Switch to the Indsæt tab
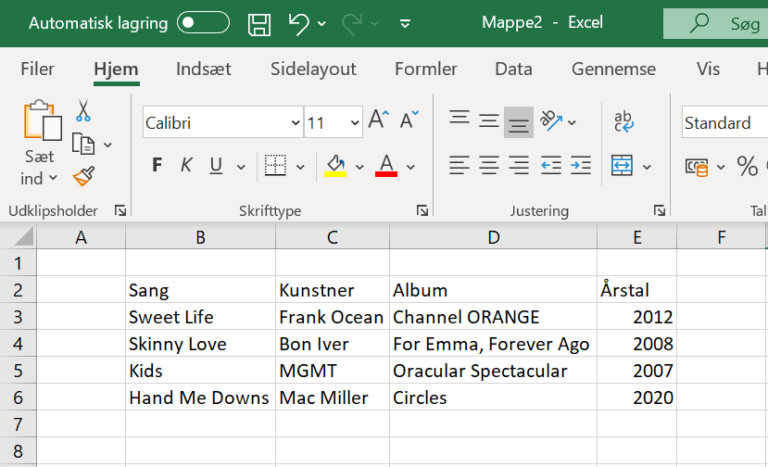Image resolution: width=768 pixels, height=467 pixels. (x=203, y=69)
